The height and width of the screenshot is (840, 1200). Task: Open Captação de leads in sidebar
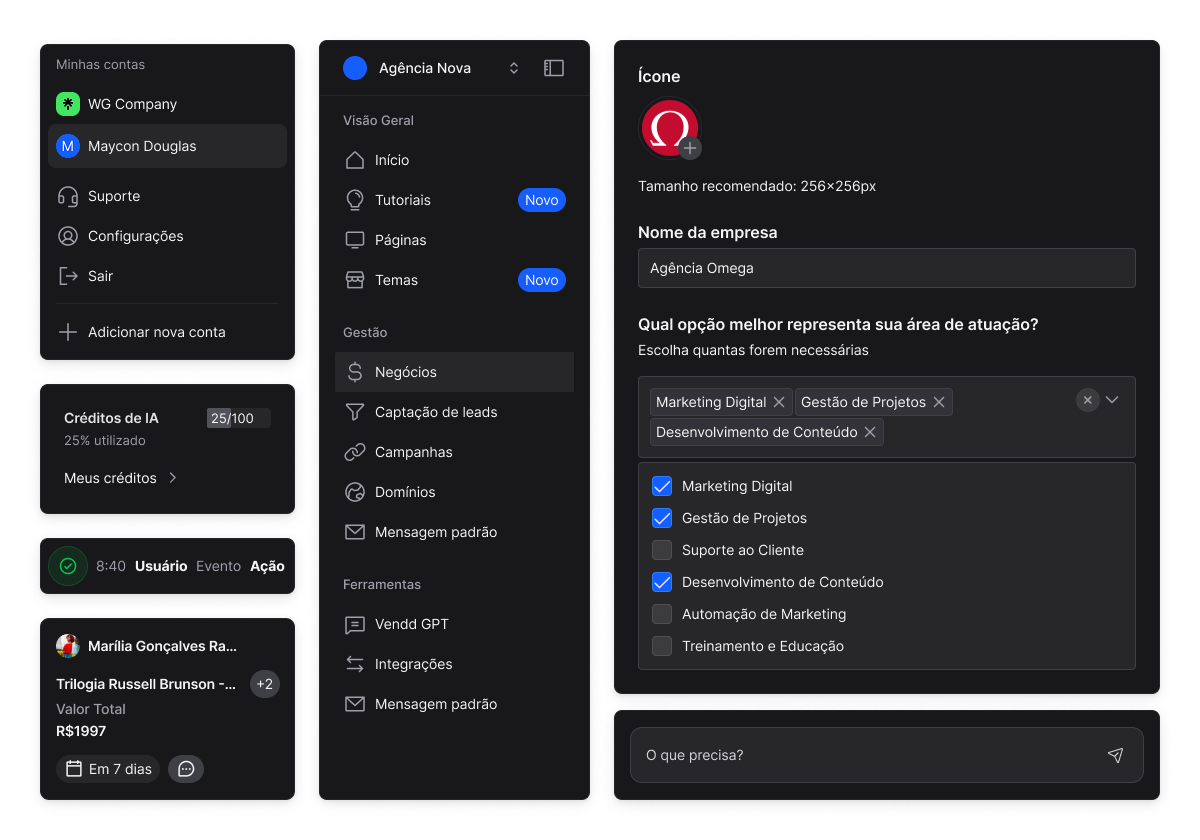click(436, 412)
